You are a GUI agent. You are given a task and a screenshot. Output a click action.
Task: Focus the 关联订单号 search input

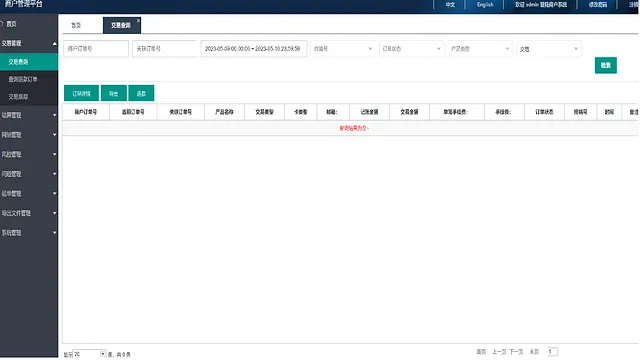pyautogui.click(x=164, y=49)
